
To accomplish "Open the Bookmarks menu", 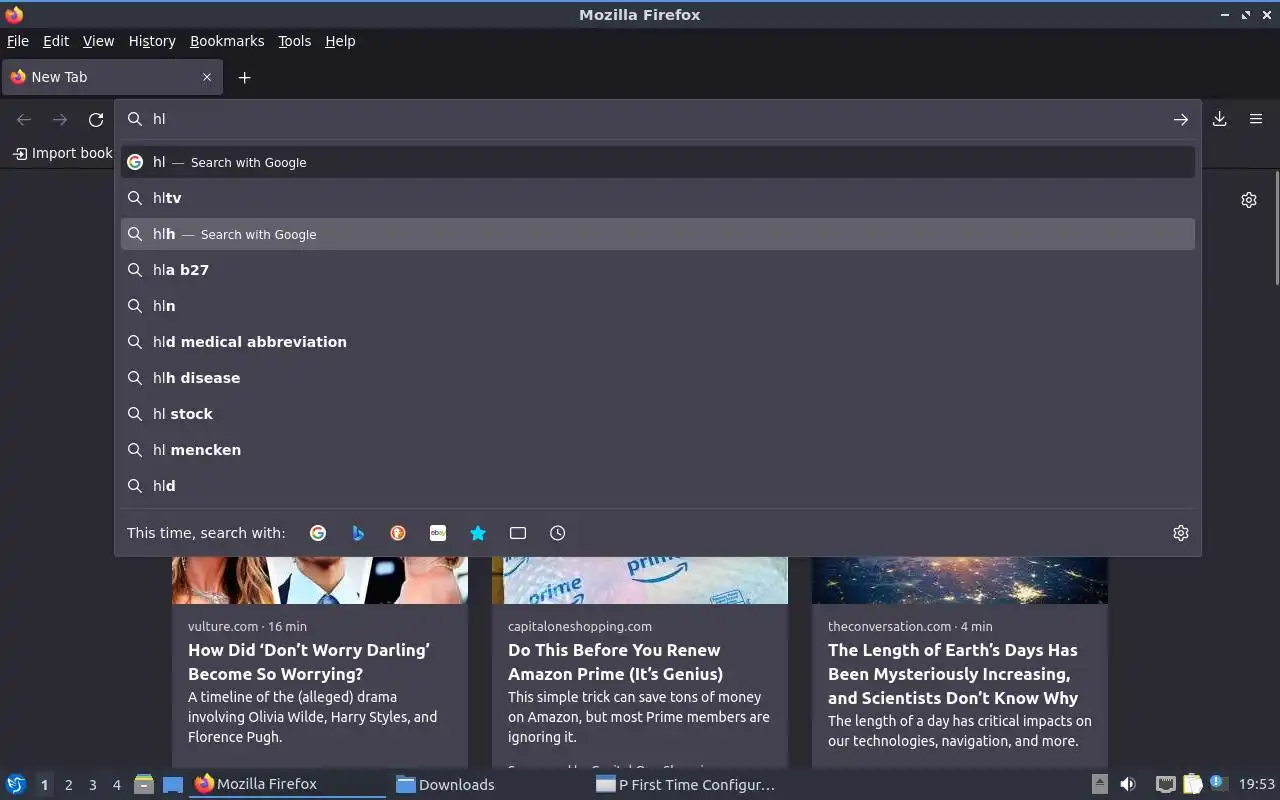I will (x=227, y=41).
